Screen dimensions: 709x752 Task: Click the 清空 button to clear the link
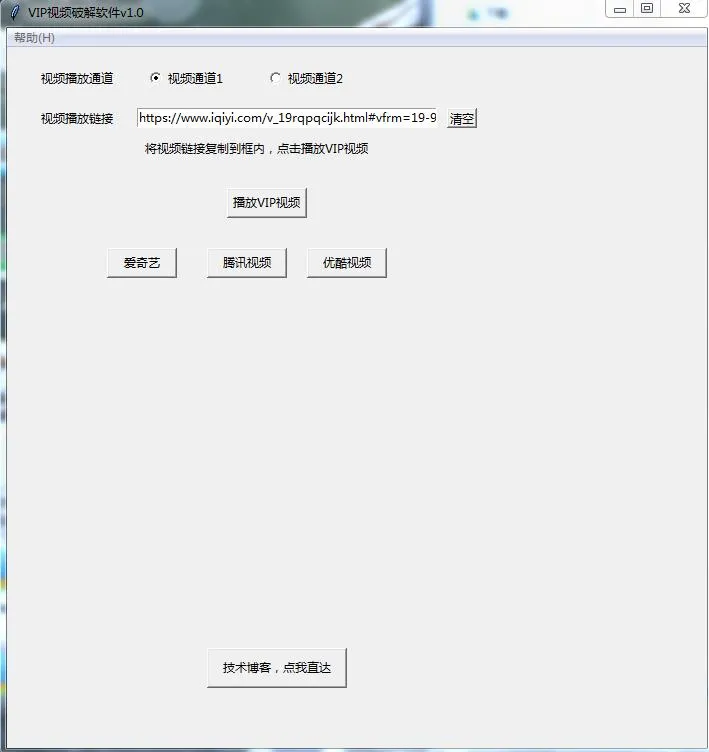pyautogui.click(x=461, y=118)
